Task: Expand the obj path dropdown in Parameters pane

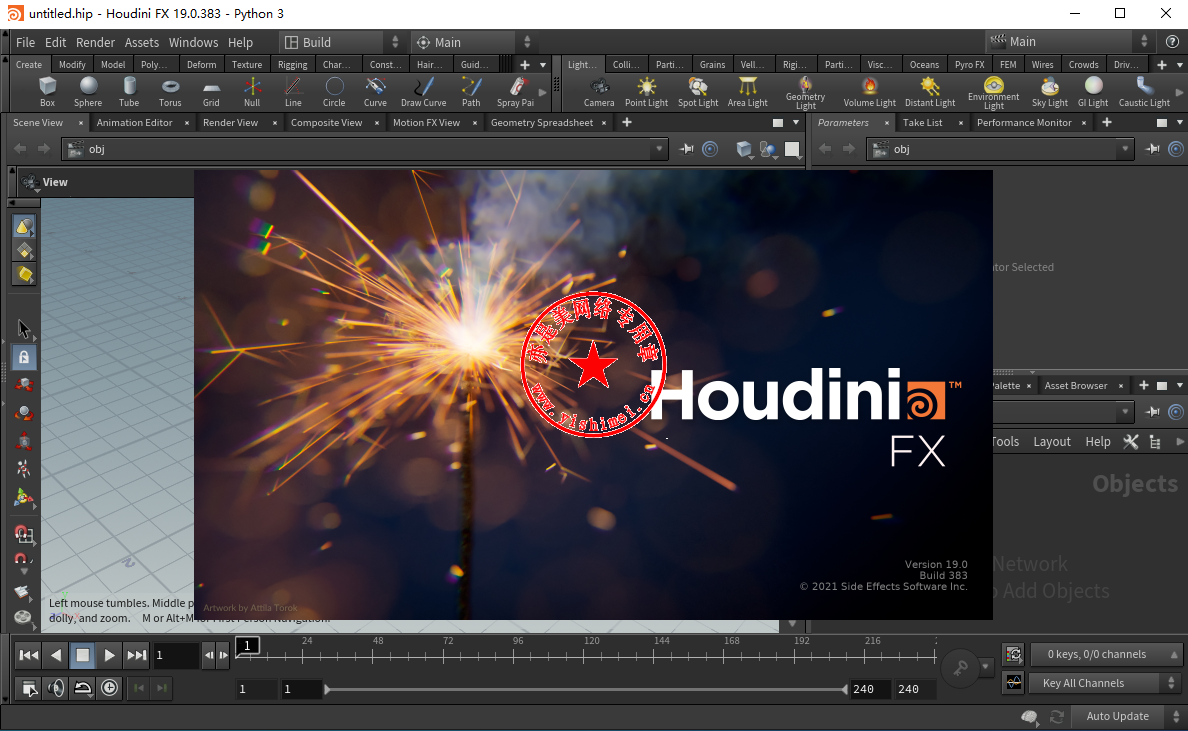Action: (x=1125, y=149)
